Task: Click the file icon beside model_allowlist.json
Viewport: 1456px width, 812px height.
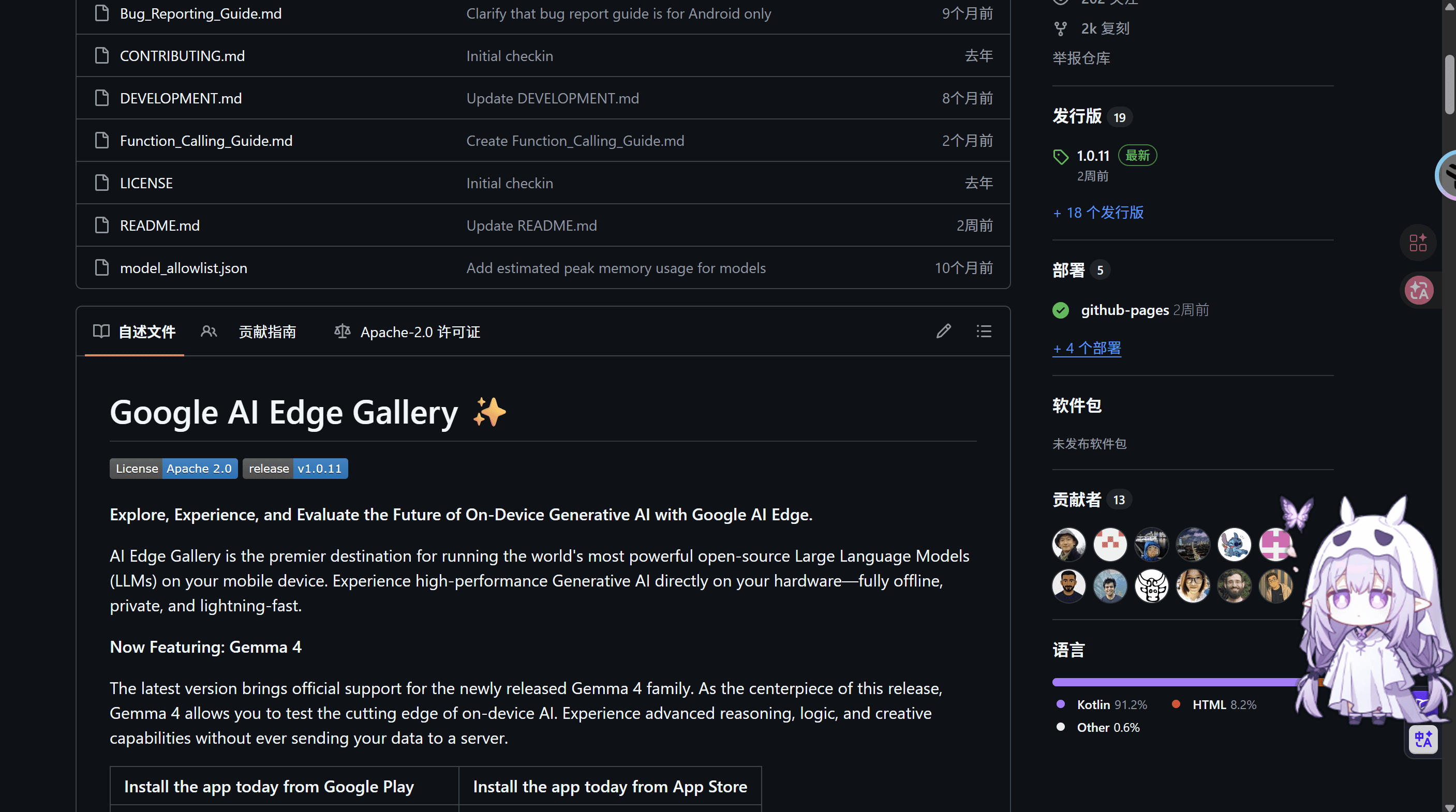Action: (x=102, y=267)
